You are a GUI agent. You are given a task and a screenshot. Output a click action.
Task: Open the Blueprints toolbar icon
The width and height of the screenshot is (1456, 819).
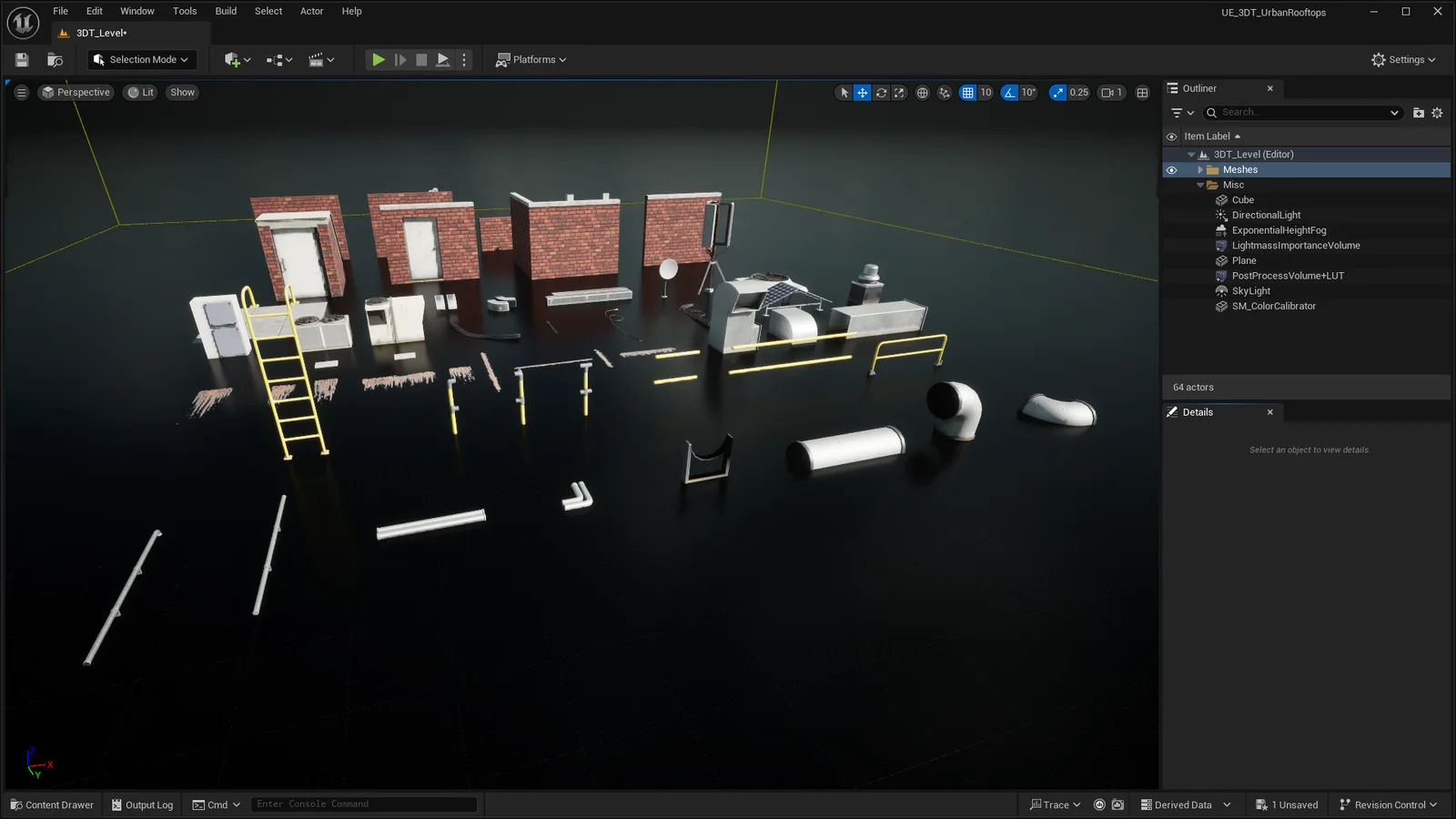[276, 59]
